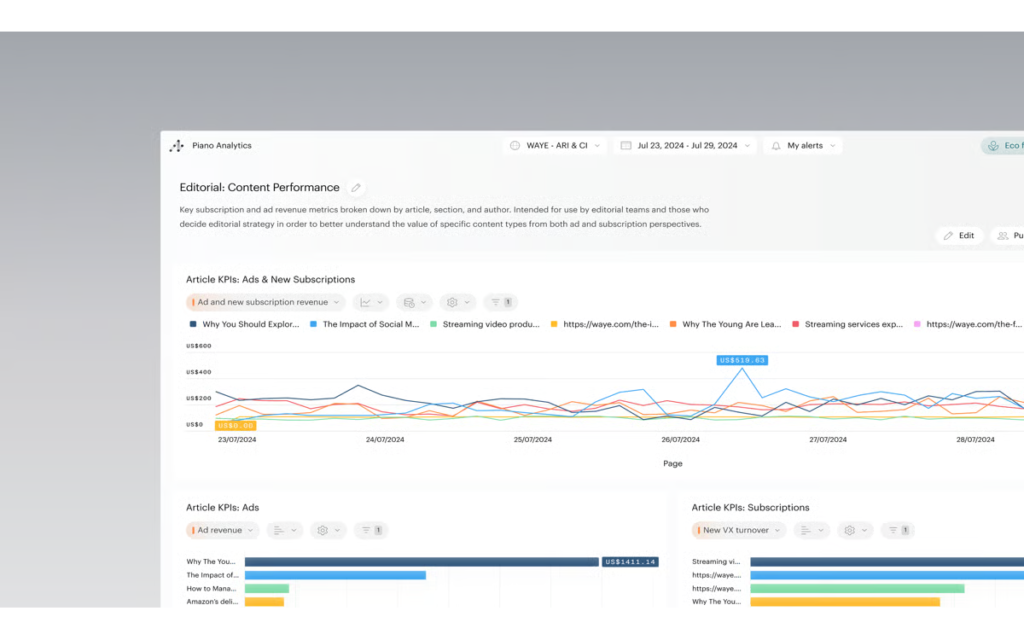Open the settings gear in Article KPIs: Ads

tap(328, 530)
